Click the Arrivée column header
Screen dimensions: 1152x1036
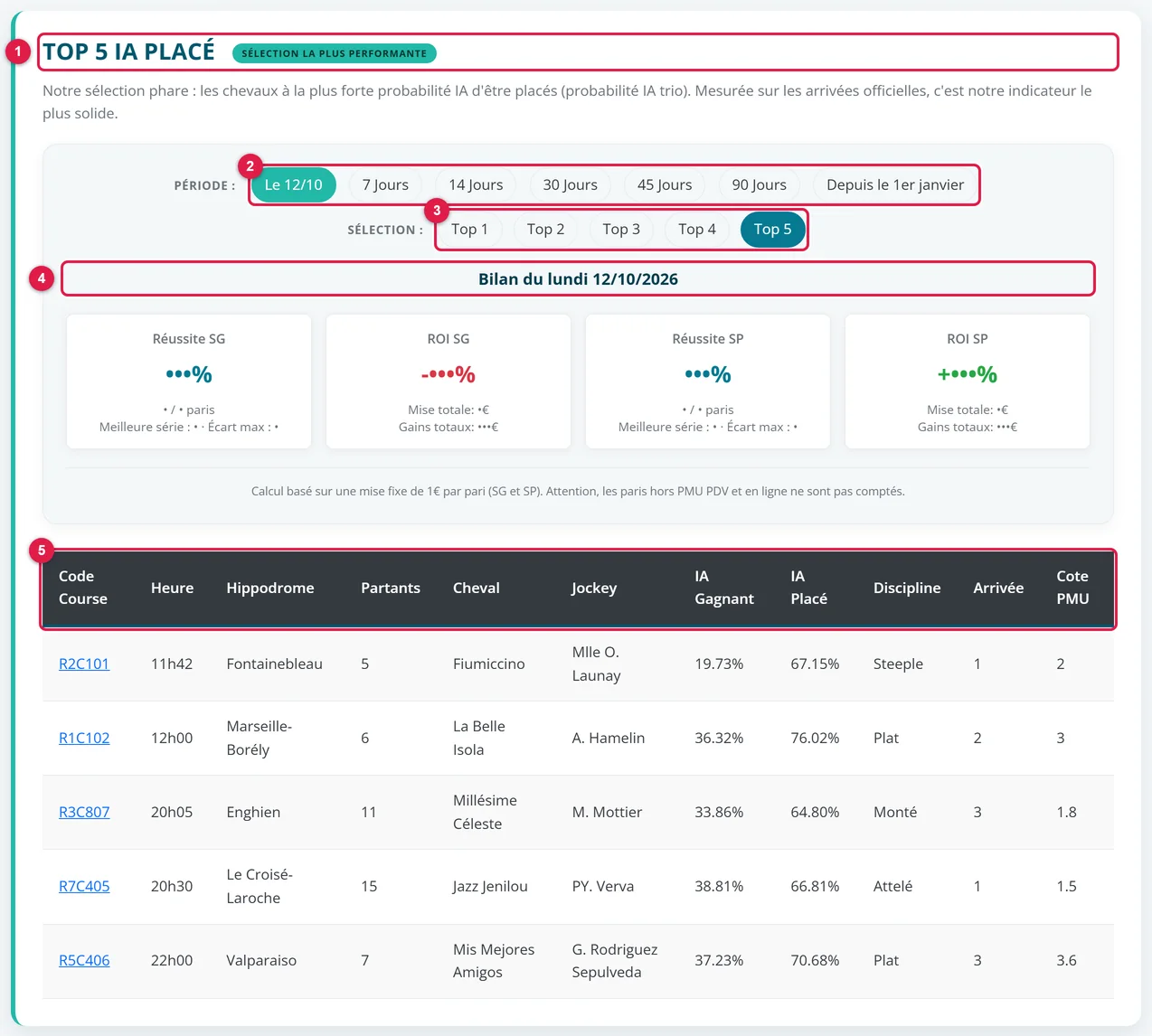998,588
